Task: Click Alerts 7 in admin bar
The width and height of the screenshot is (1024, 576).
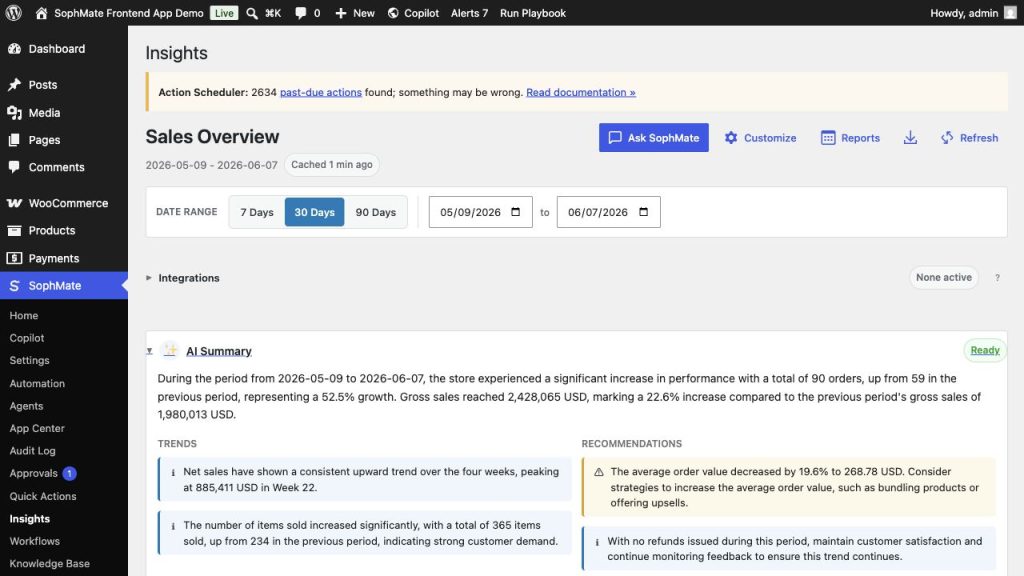Action: [x=470, y=13]
